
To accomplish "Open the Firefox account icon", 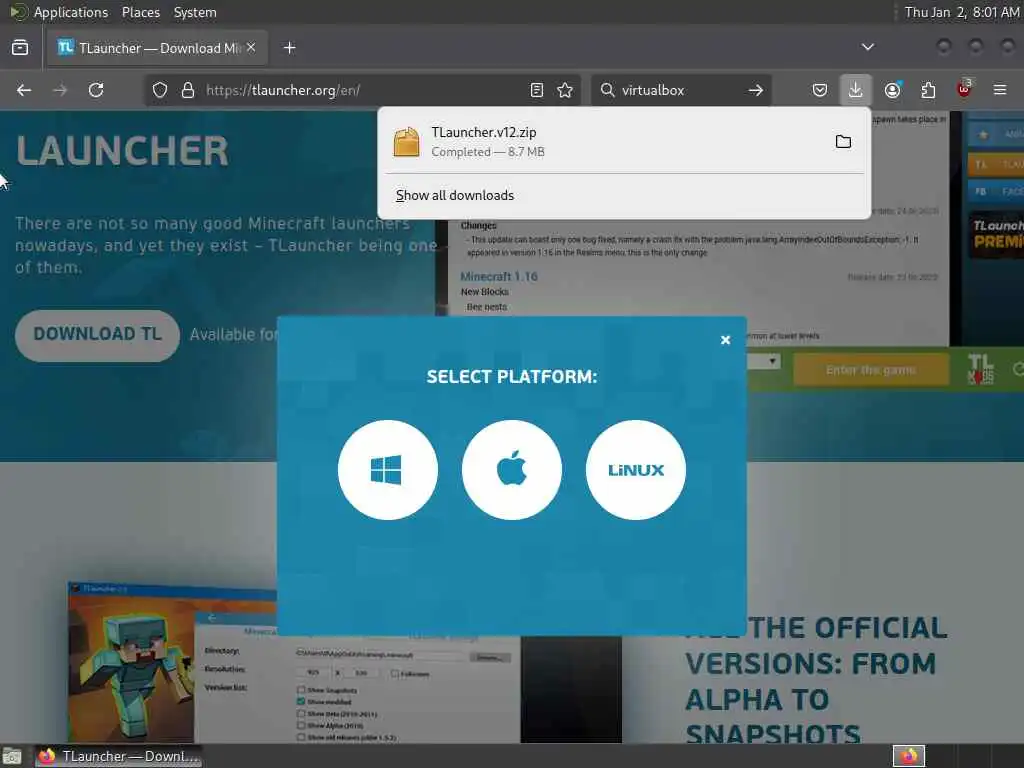I will pyautogui.click(x=892, y=90).
